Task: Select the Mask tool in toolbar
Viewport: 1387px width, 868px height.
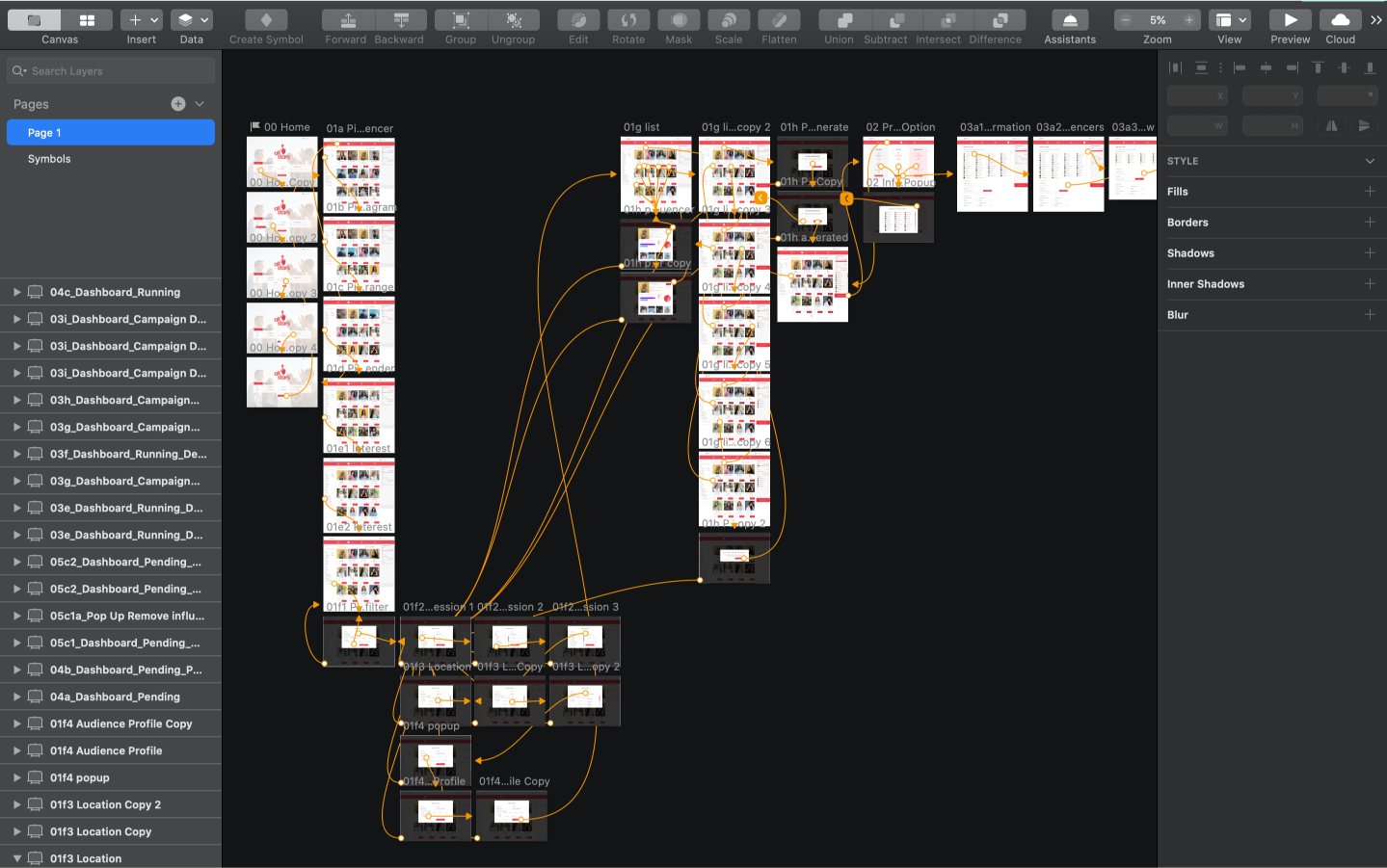Action: pyautogui.click(x=679, y=20)
